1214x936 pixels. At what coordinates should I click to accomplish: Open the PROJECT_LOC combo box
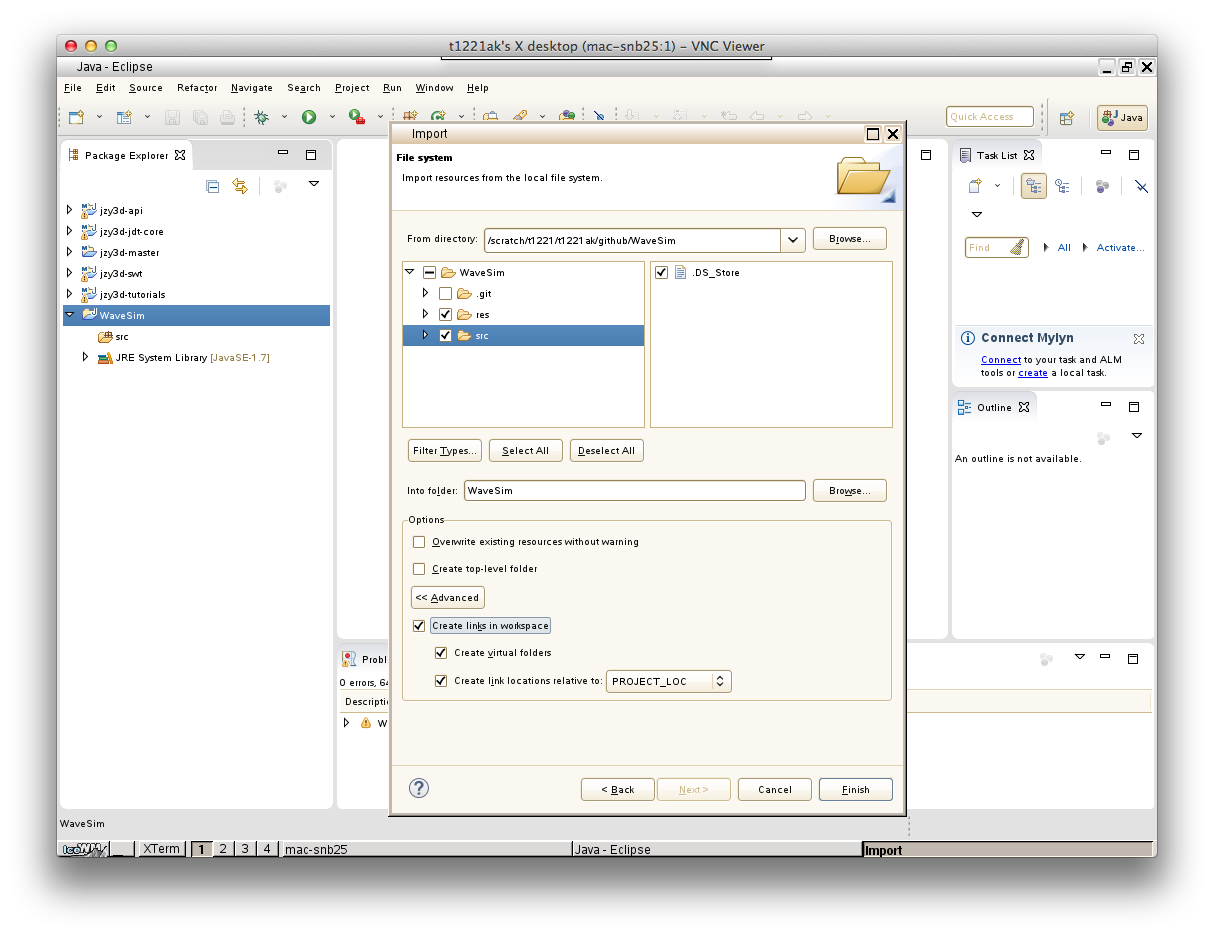[669, 681]
